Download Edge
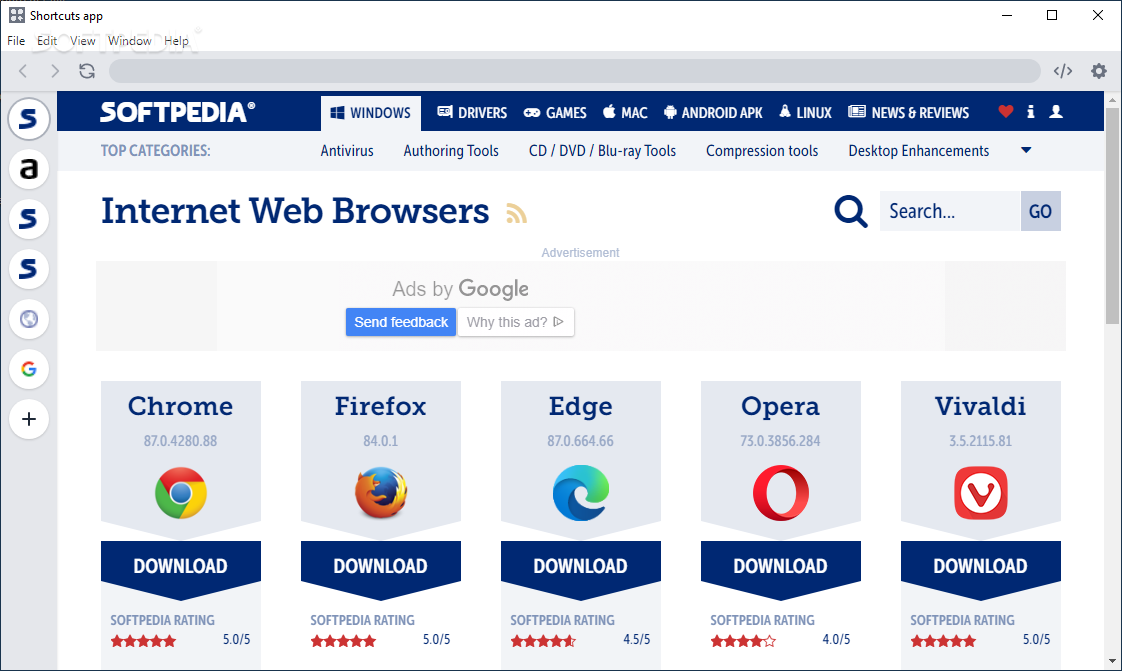Screen dimensions: 1122x671 click(x=580, y=566)
